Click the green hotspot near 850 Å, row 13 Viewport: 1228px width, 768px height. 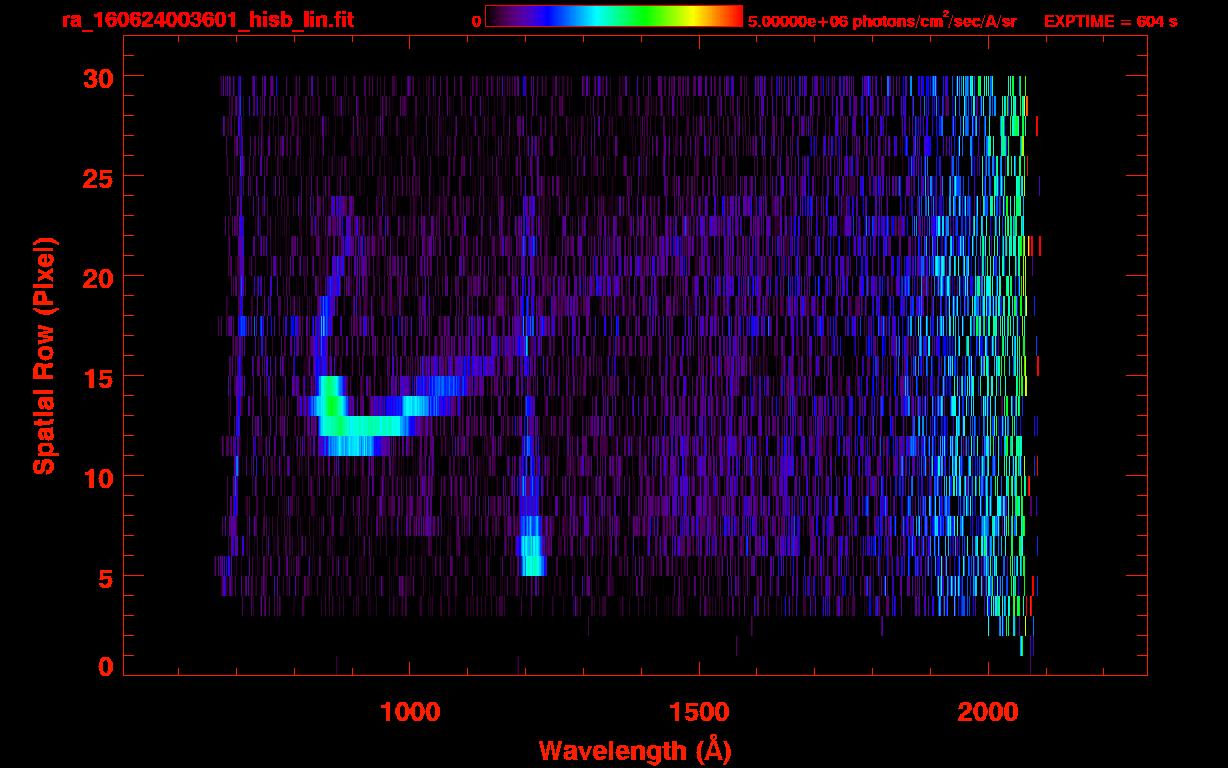[x=330, y=406]
